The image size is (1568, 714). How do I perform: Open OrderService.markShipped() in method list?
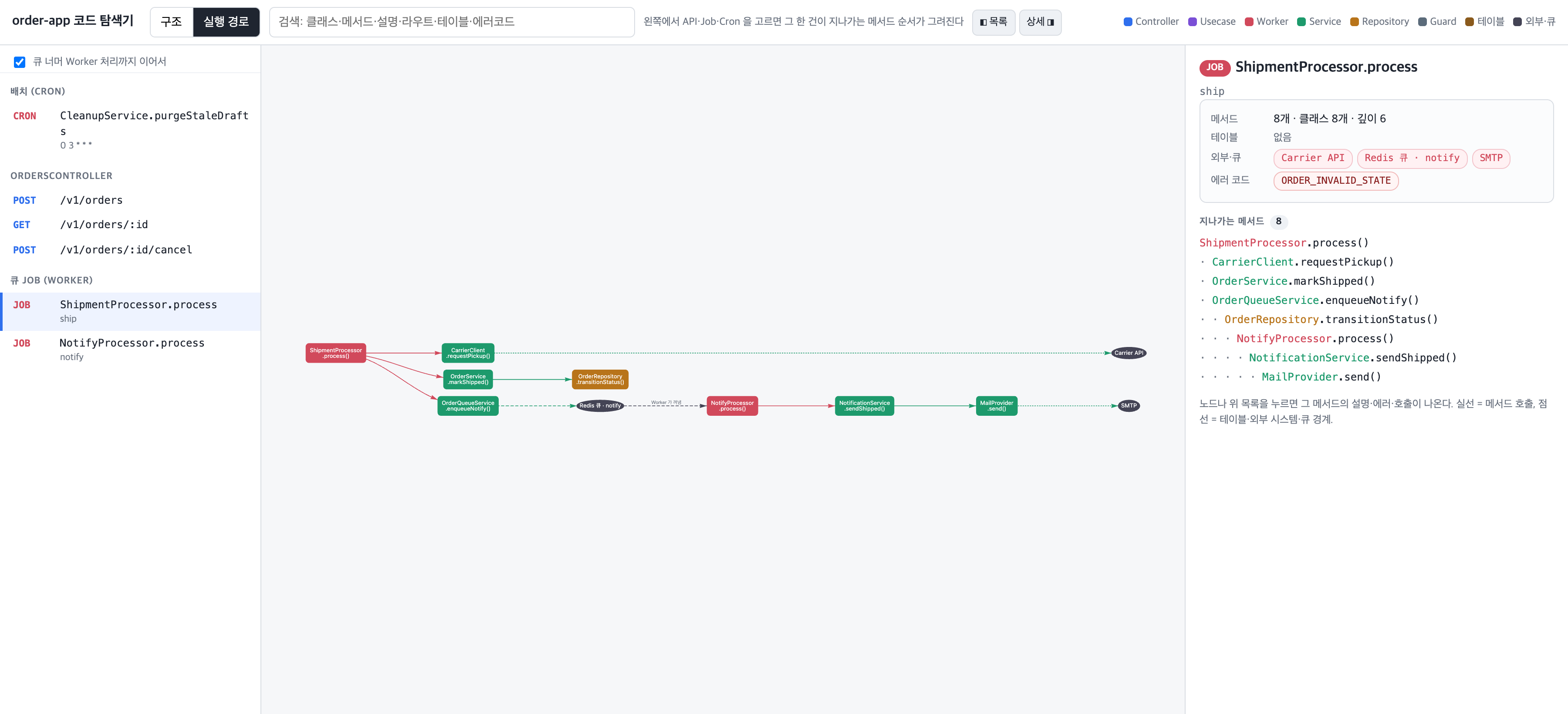point(1293,282)
